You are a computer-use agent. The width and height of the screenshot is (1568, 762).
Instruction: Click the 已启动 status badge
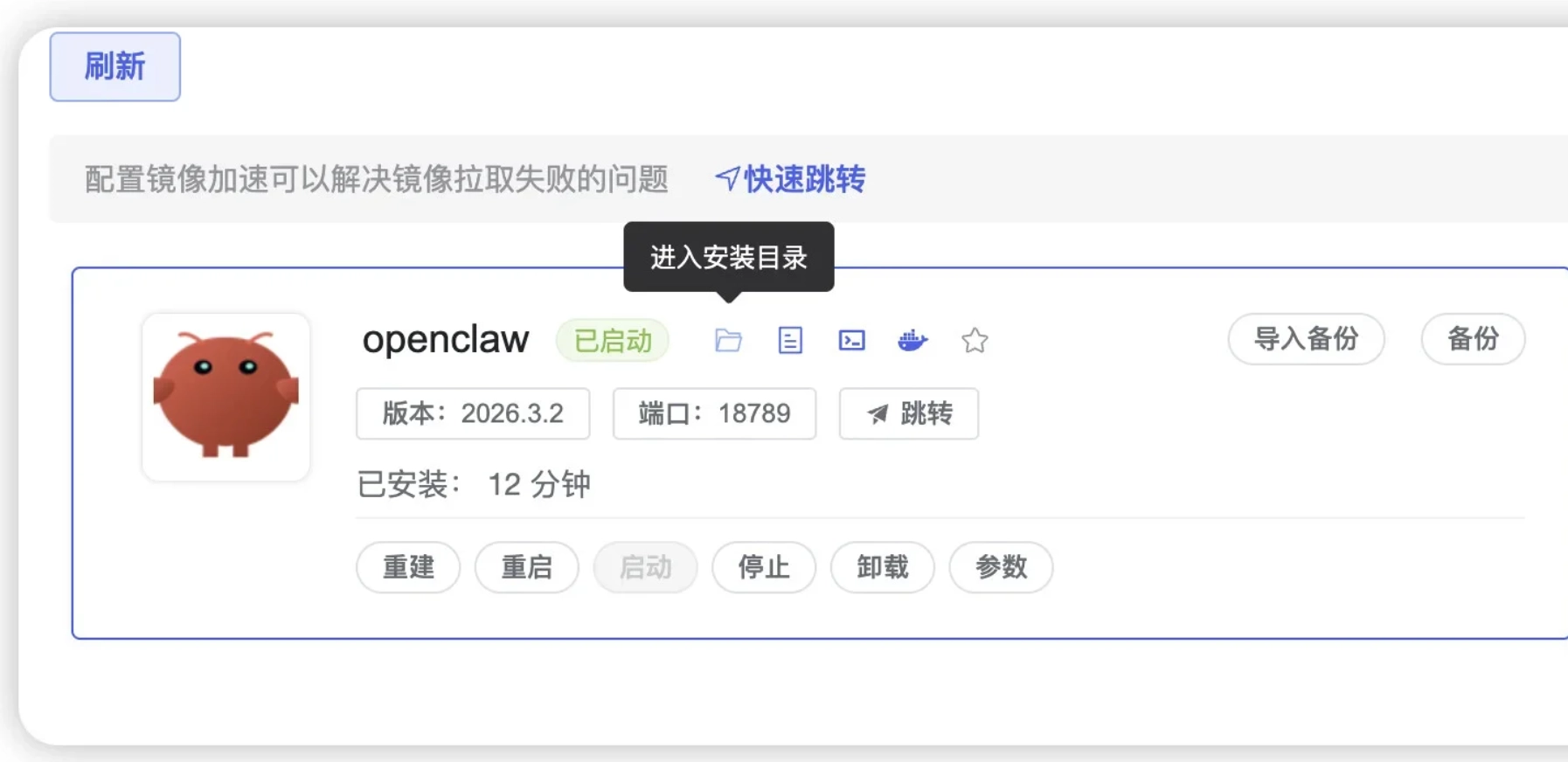point(612,341)
